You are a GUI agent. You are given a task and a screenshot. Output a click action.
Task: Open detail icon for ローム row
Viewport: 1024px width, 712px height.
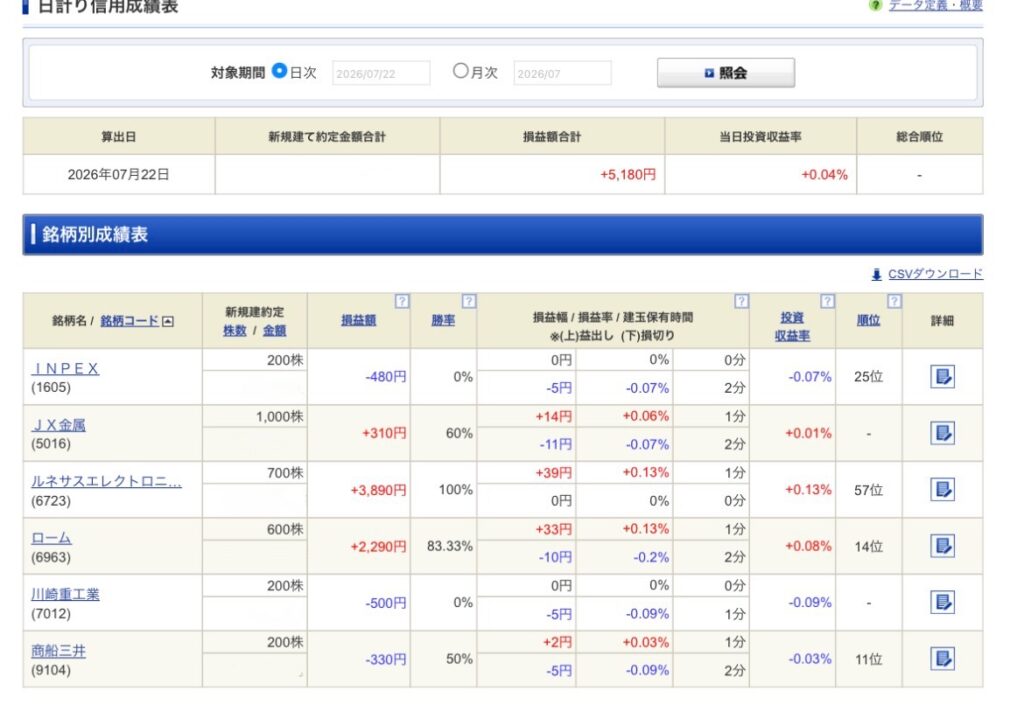942,546
